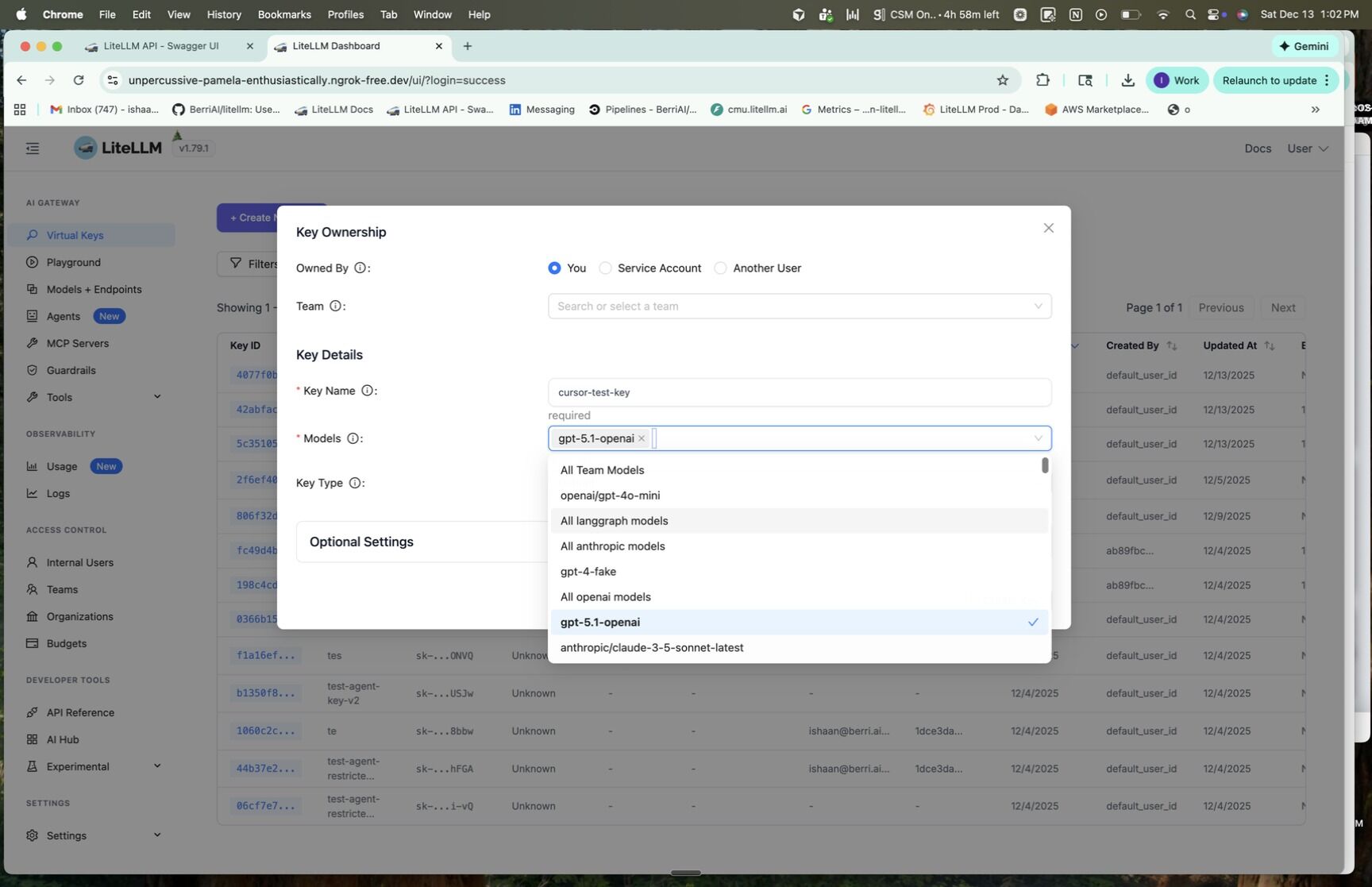1372x887 pixels.
Task: Select the Service Account option
Action: [605, 268]
